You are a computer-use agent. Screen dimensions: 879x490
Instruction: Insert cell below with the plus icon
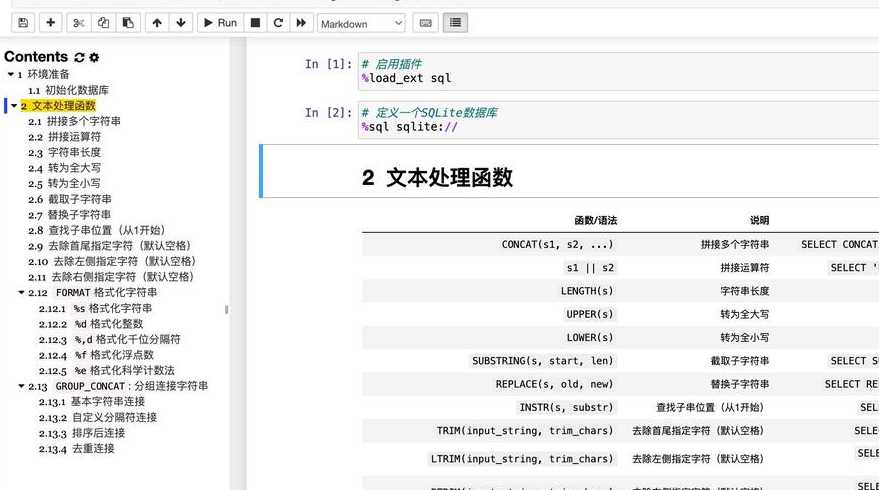click(50, 23)
